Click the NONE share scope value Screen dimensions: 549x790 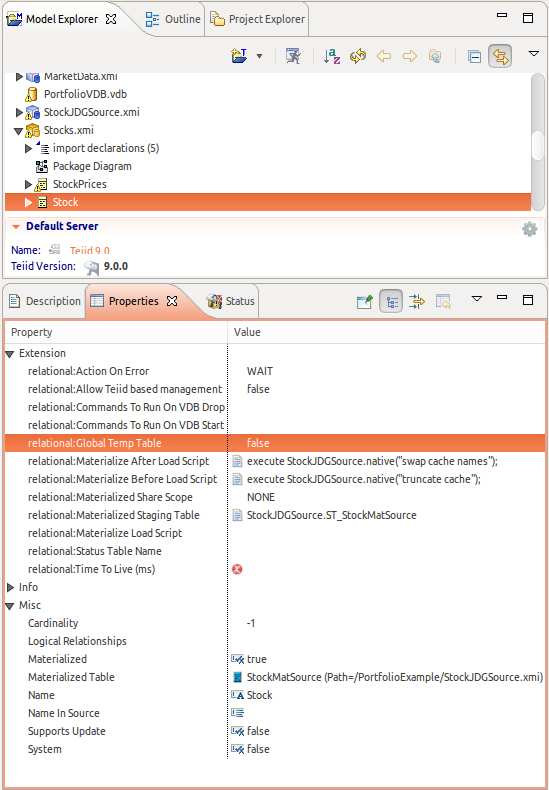[261, 497]
